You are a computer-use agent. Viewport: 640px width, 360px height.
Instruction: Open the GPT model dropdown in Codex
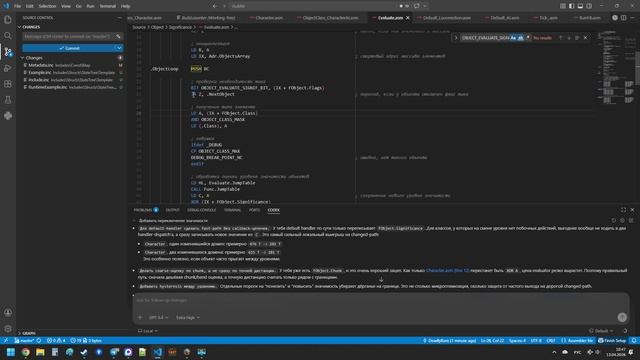click(x=158, y=317)
